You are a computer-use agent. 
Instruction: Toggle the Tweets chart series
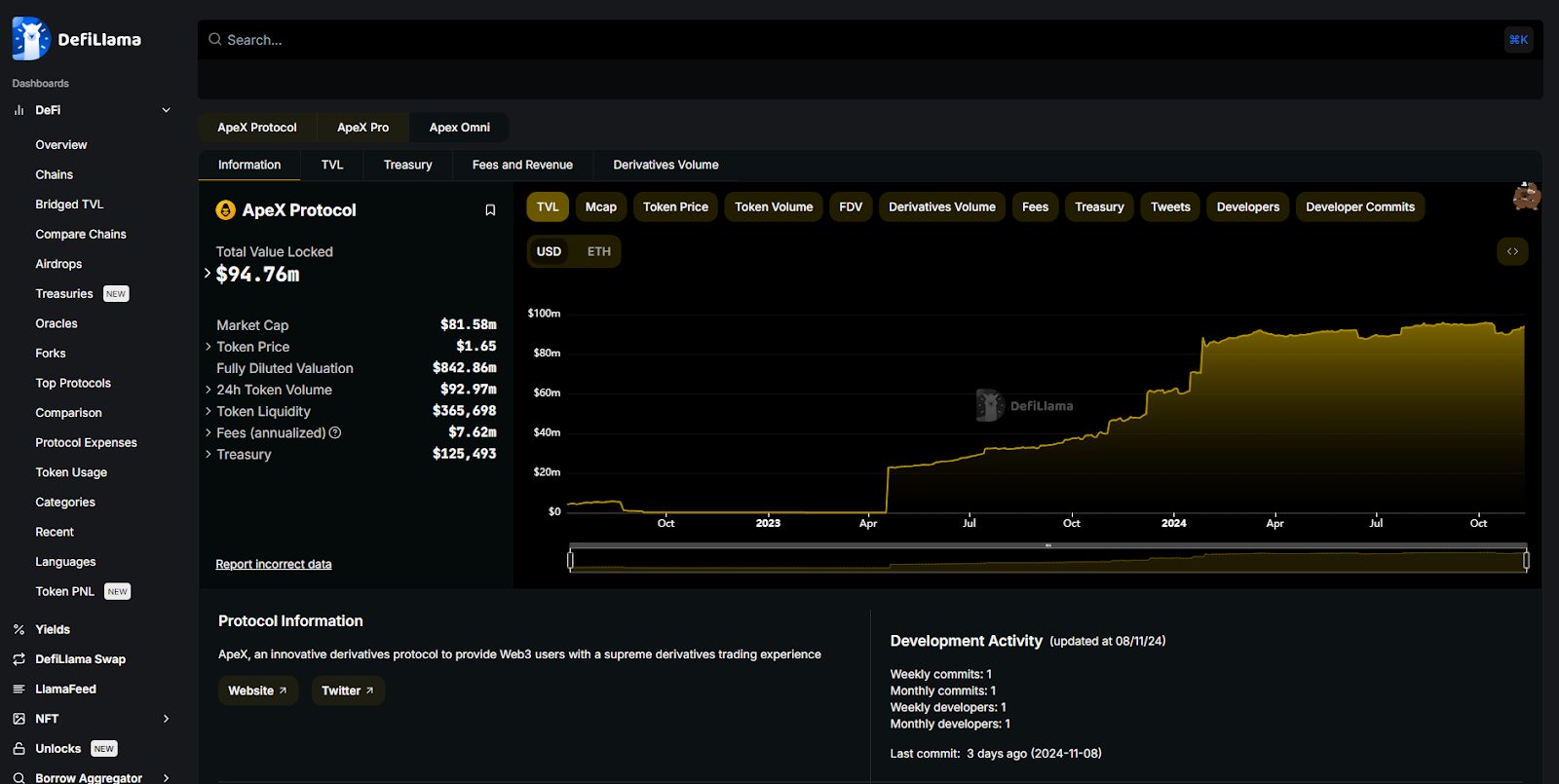tap(1170, 206)
